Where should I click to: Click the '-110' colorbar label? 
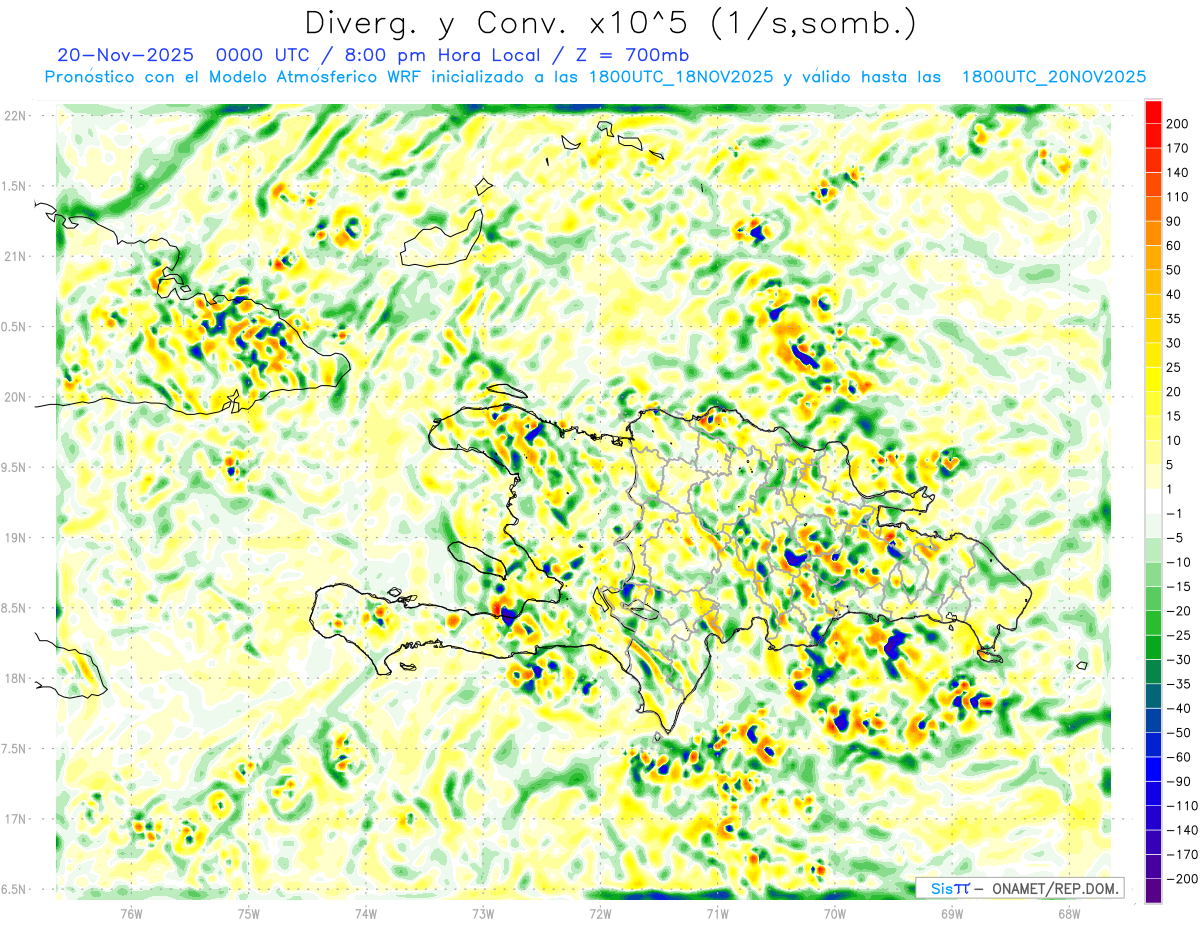[x=1181, y=805]
